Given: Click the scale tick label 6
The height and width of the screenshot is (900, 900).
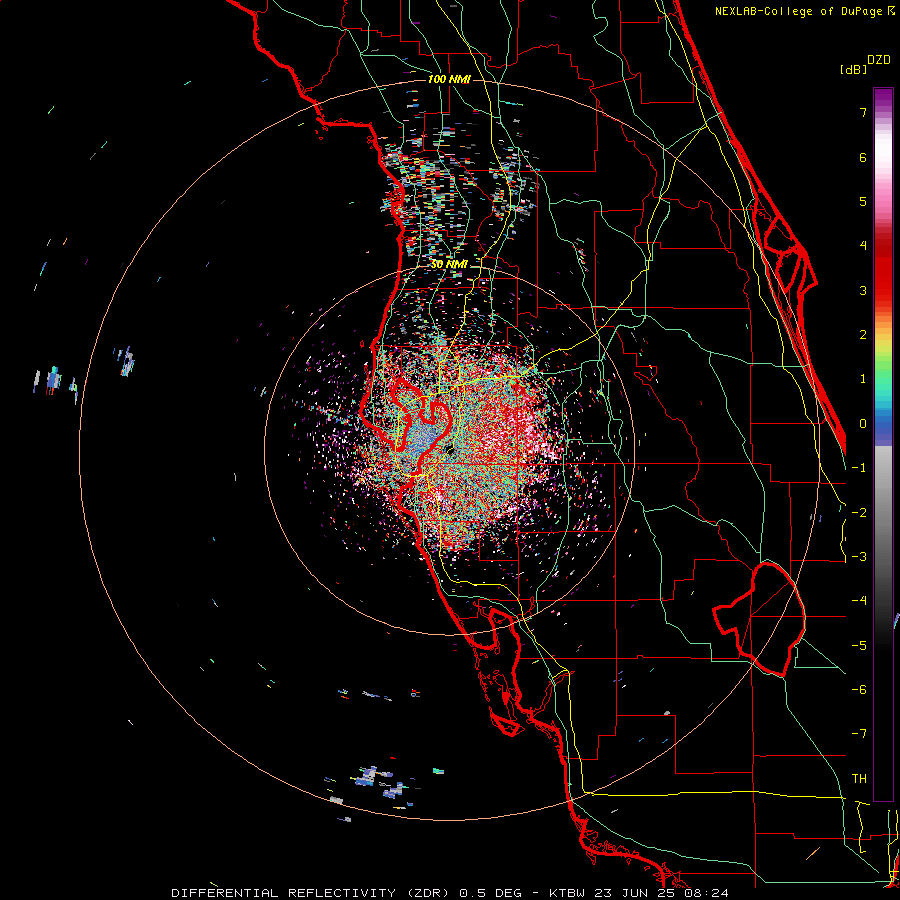Looking at the screenshot, I should 863,157.
